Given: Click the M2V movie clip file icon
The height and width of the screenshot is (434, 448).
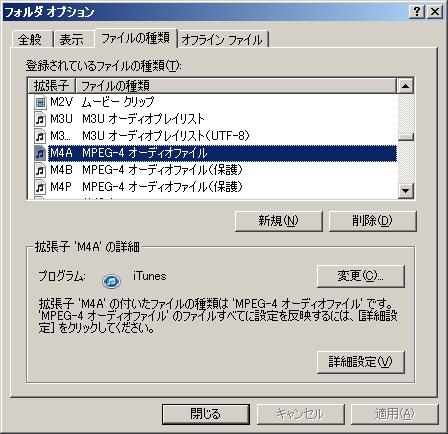Looking at the screenshot, I should pos(40,102).
